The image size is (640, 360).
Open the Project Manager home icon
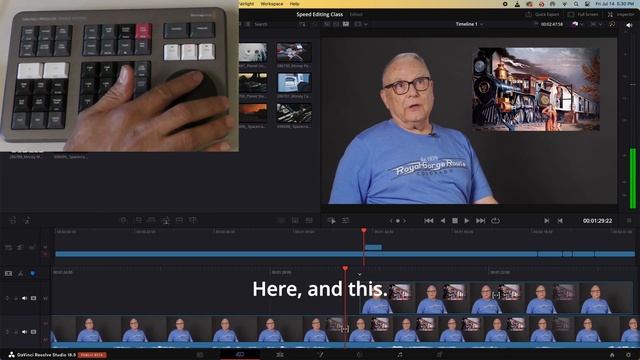tap(611, 355)
